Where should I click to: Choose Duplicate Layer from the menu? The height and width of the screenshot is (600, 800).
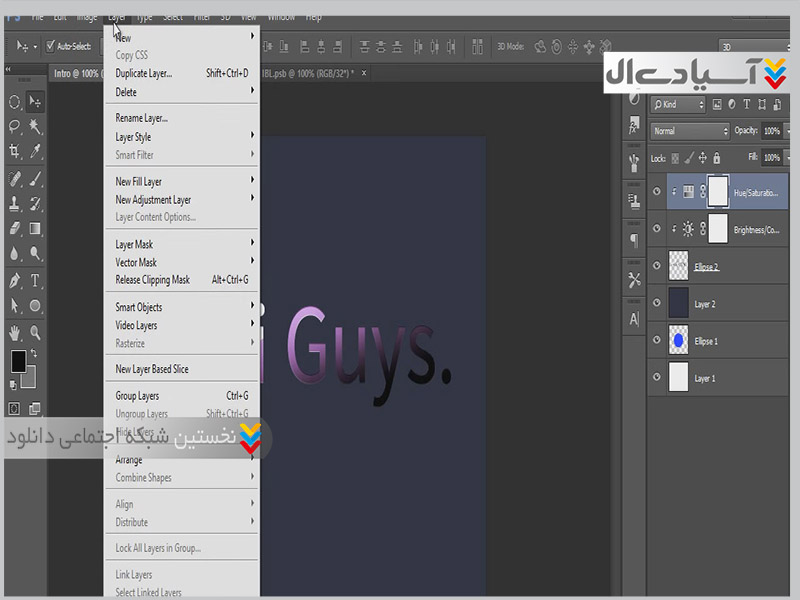click(143, 73)
